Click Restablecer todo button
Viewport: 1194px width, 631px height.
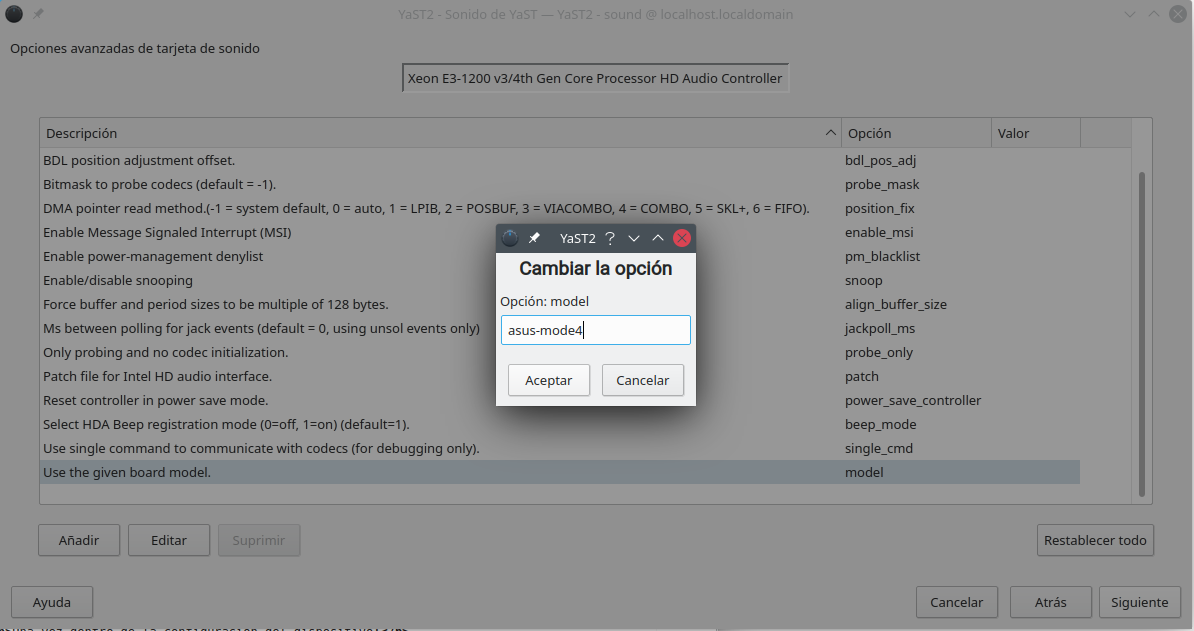click(x=1095, y=540)
